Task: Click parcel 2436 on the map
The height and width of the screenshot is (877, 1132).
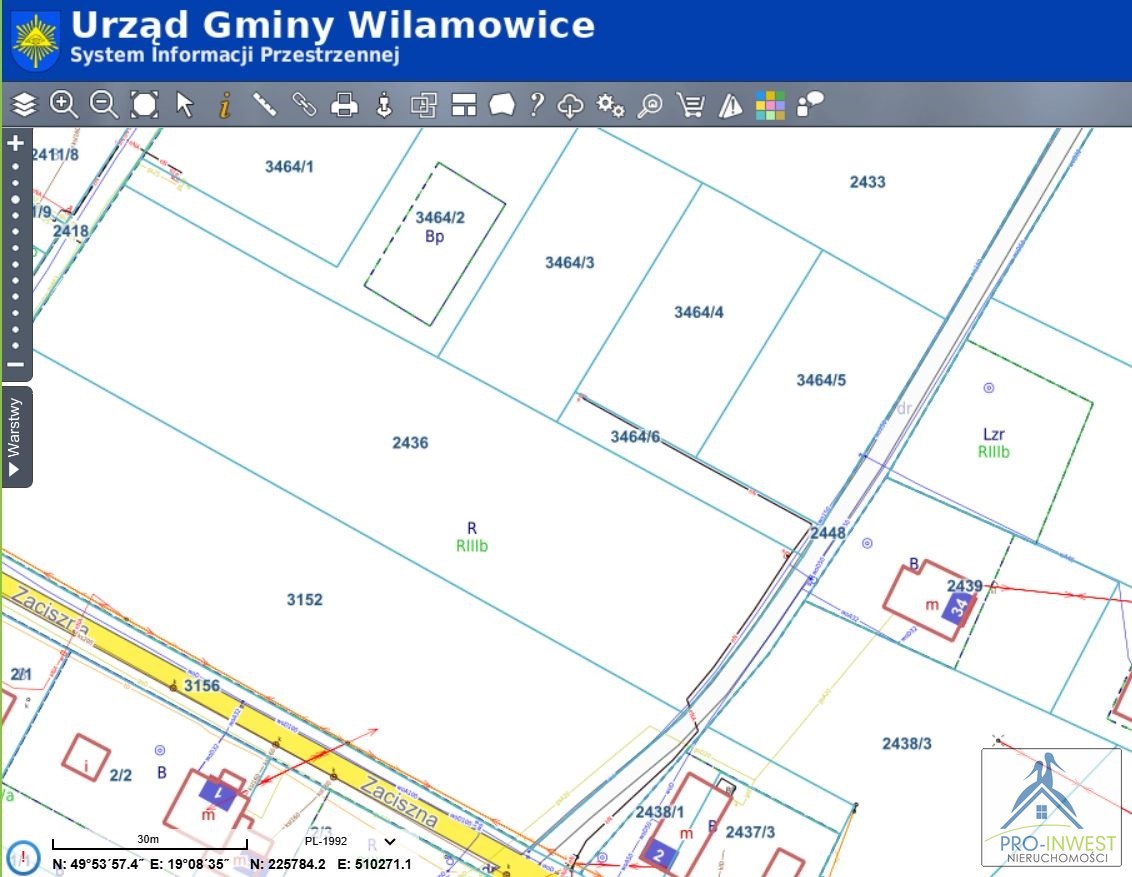Action: tap(410, 443)
